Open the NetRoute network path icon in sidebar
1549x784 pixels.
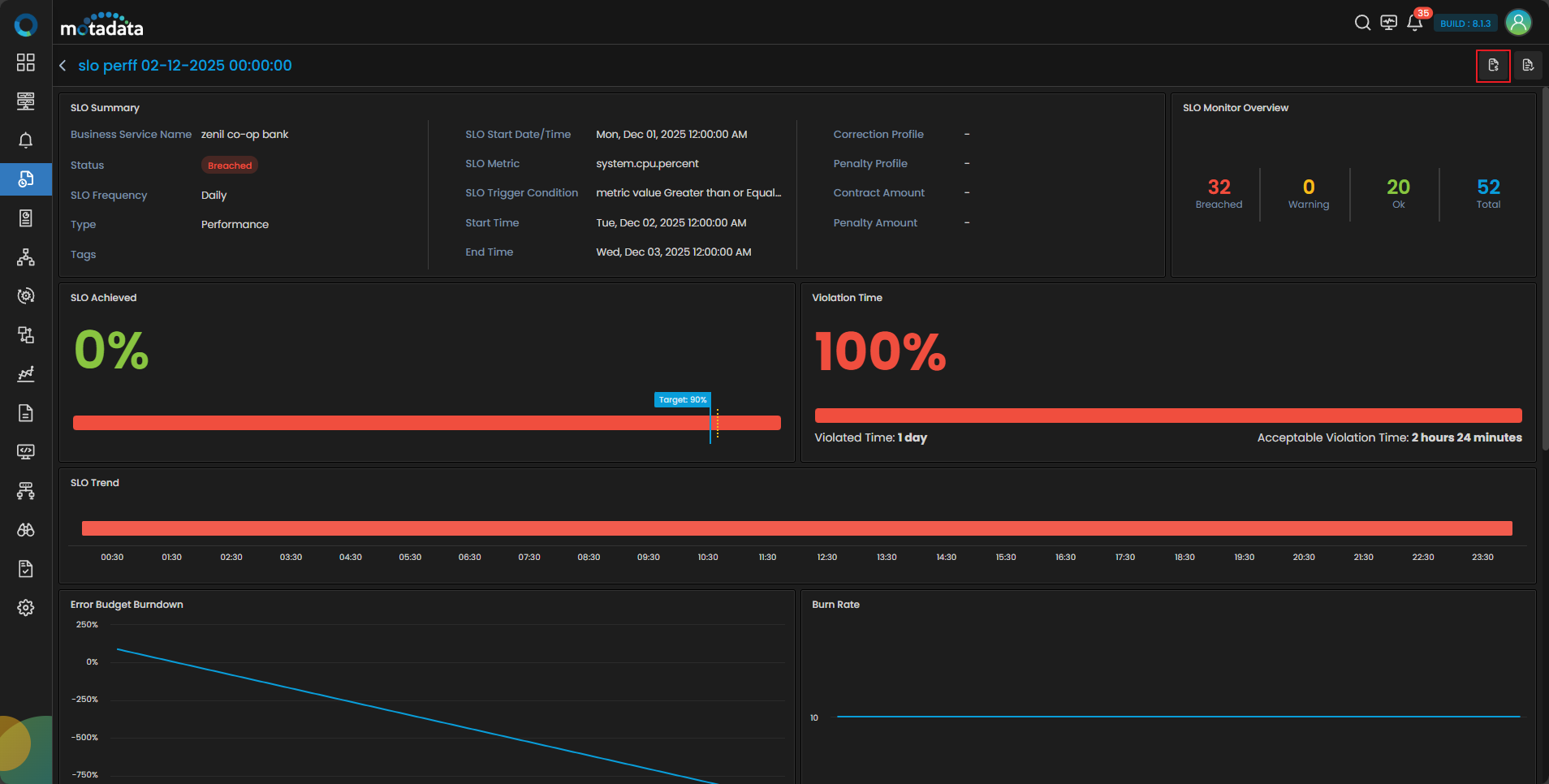26,491
